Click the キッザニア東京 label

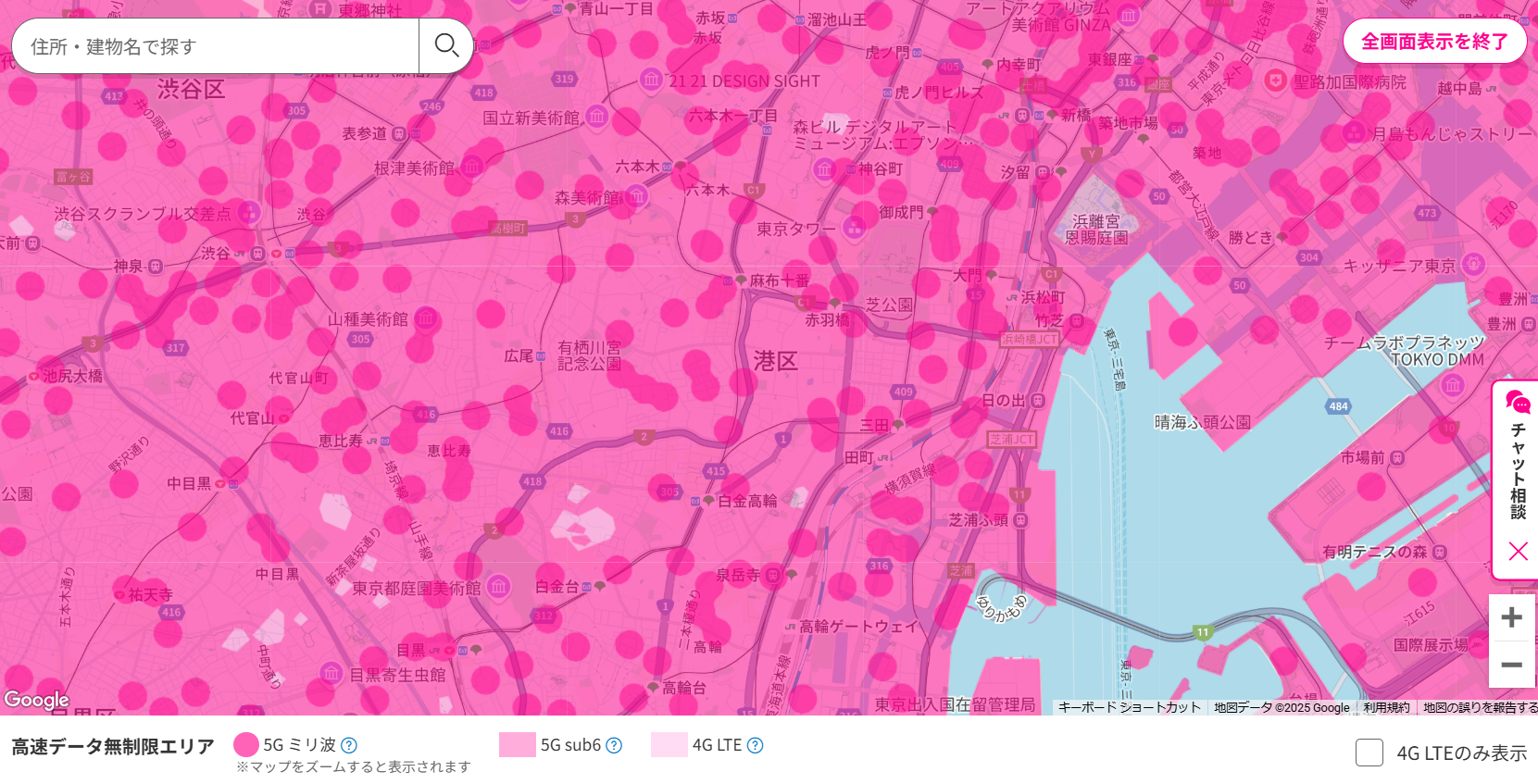1399,266
